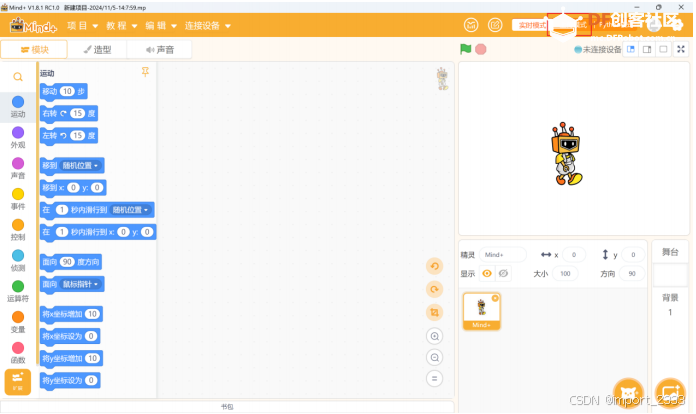Select the 函数 functions category
This screenshot has width=696, height=414.
click(18, 353)
